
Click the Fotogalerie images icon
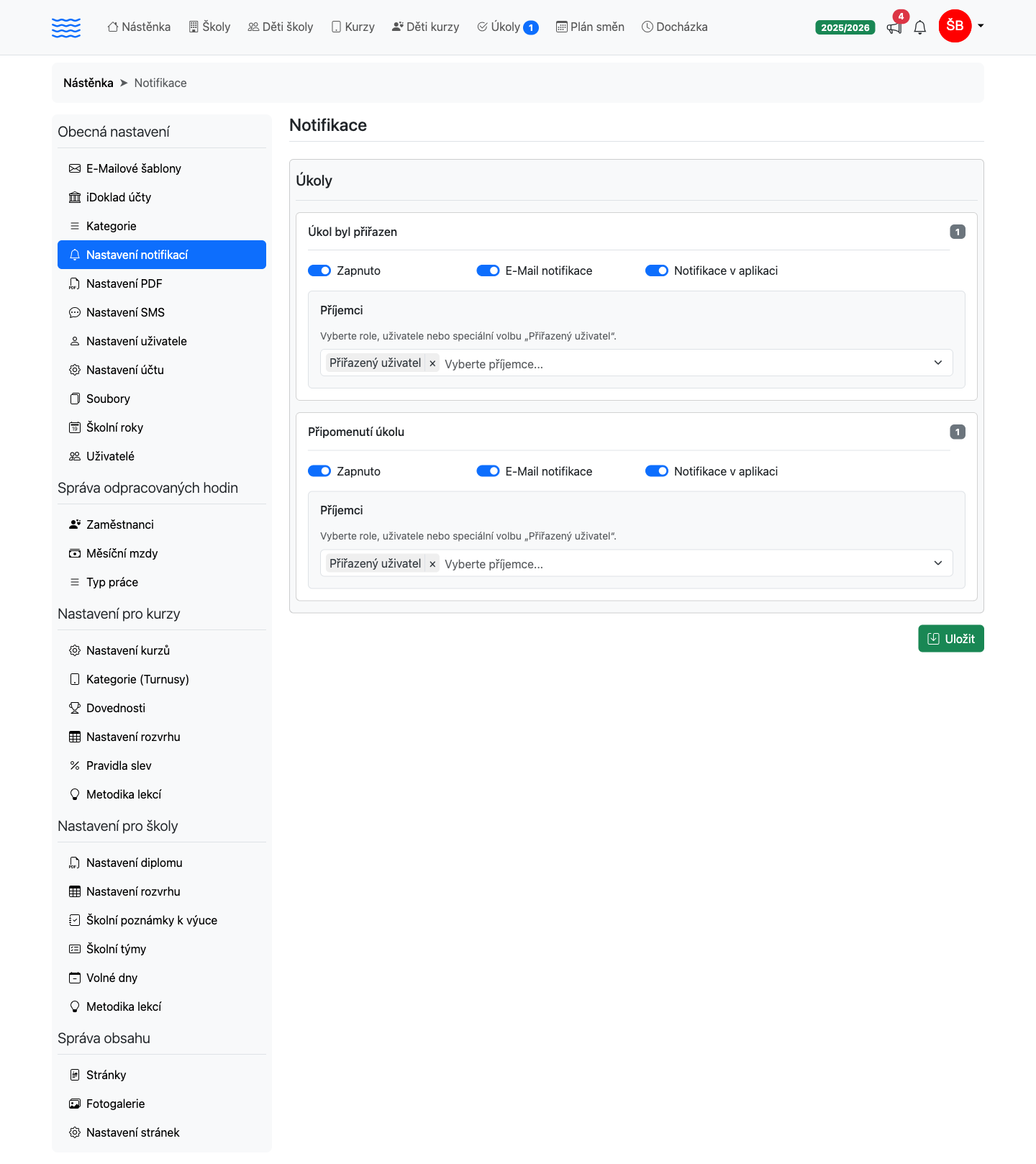pyautogui.click(x=75, y=1104)
